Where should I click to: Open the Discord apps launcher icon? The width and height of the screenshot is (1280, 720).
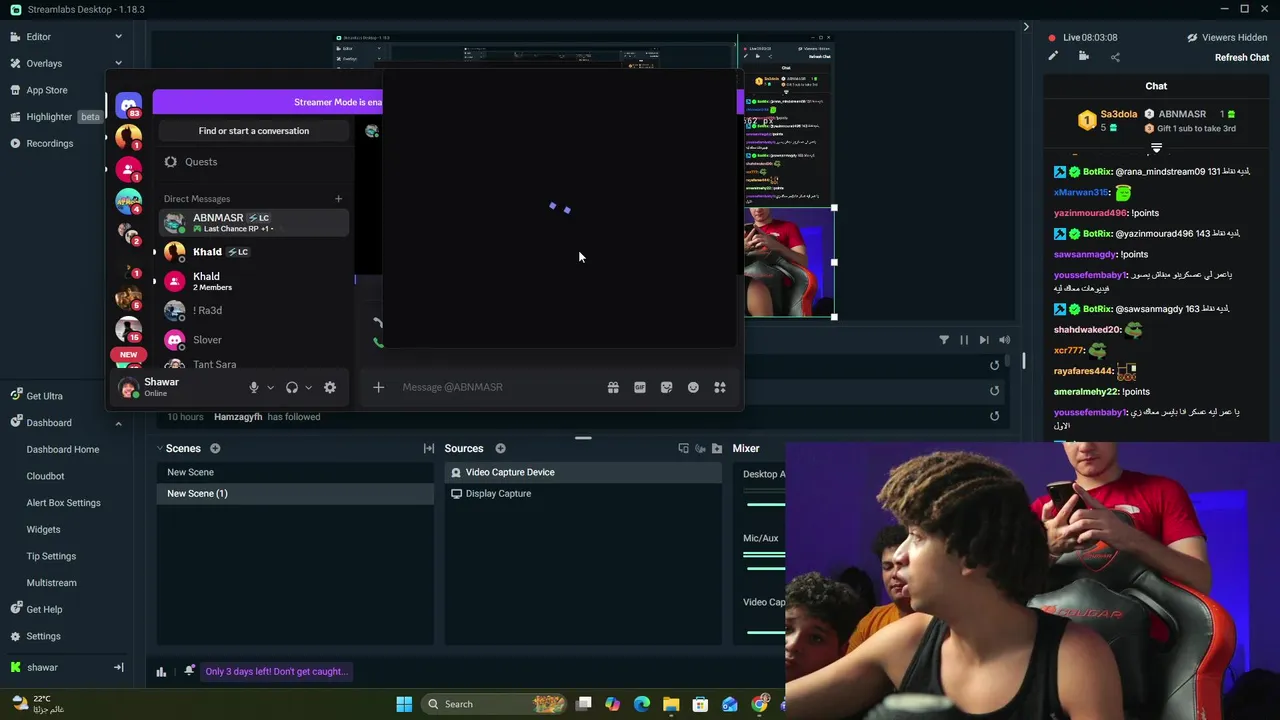pos(719,387)
